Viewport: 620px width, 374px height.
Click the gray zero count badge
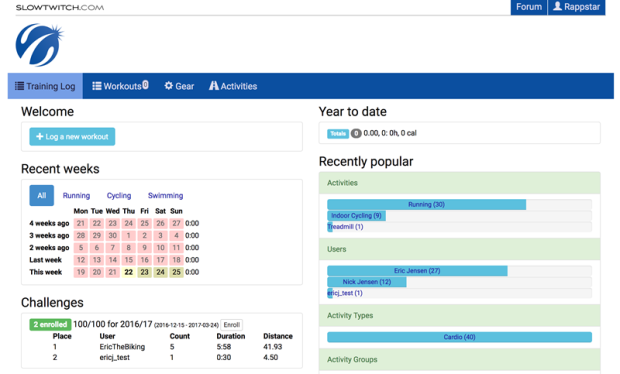click(356, 134)
